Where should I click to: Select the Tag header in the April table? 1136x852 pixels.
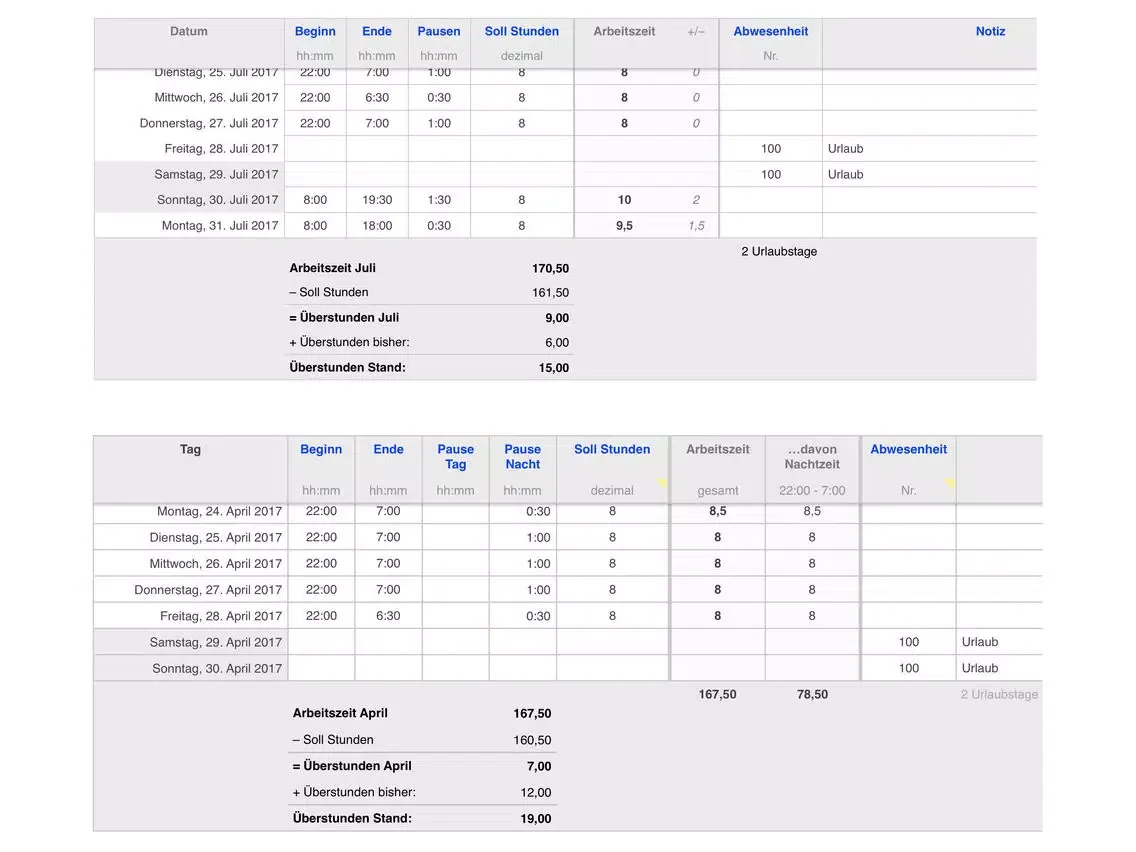pos(191,449)
